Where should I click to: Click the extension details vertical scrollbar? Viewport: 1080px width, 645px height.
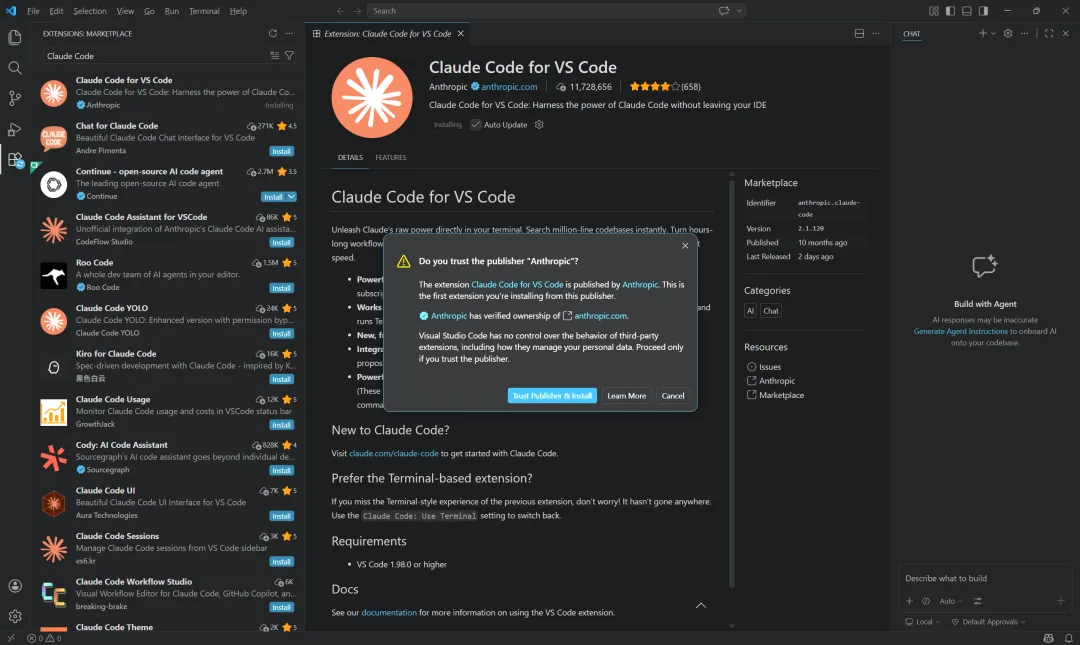731,382
